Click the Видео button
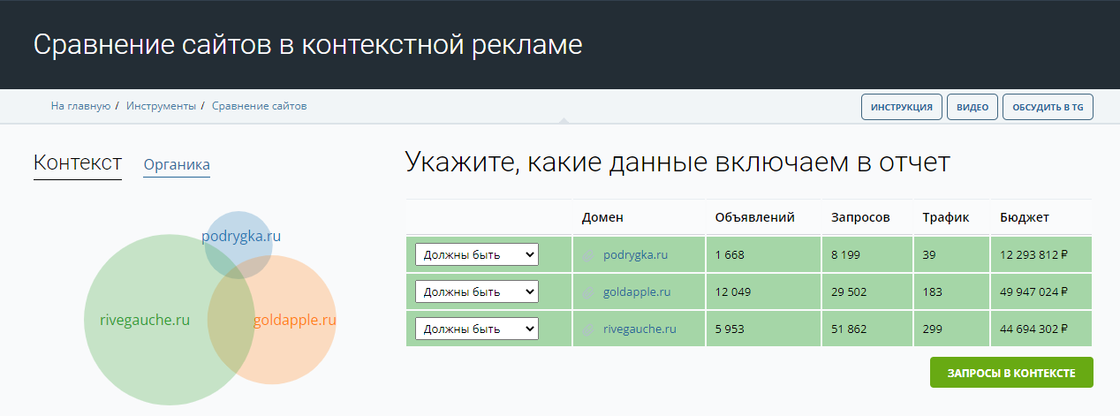The image size is (1120, 416). [972, 107]
